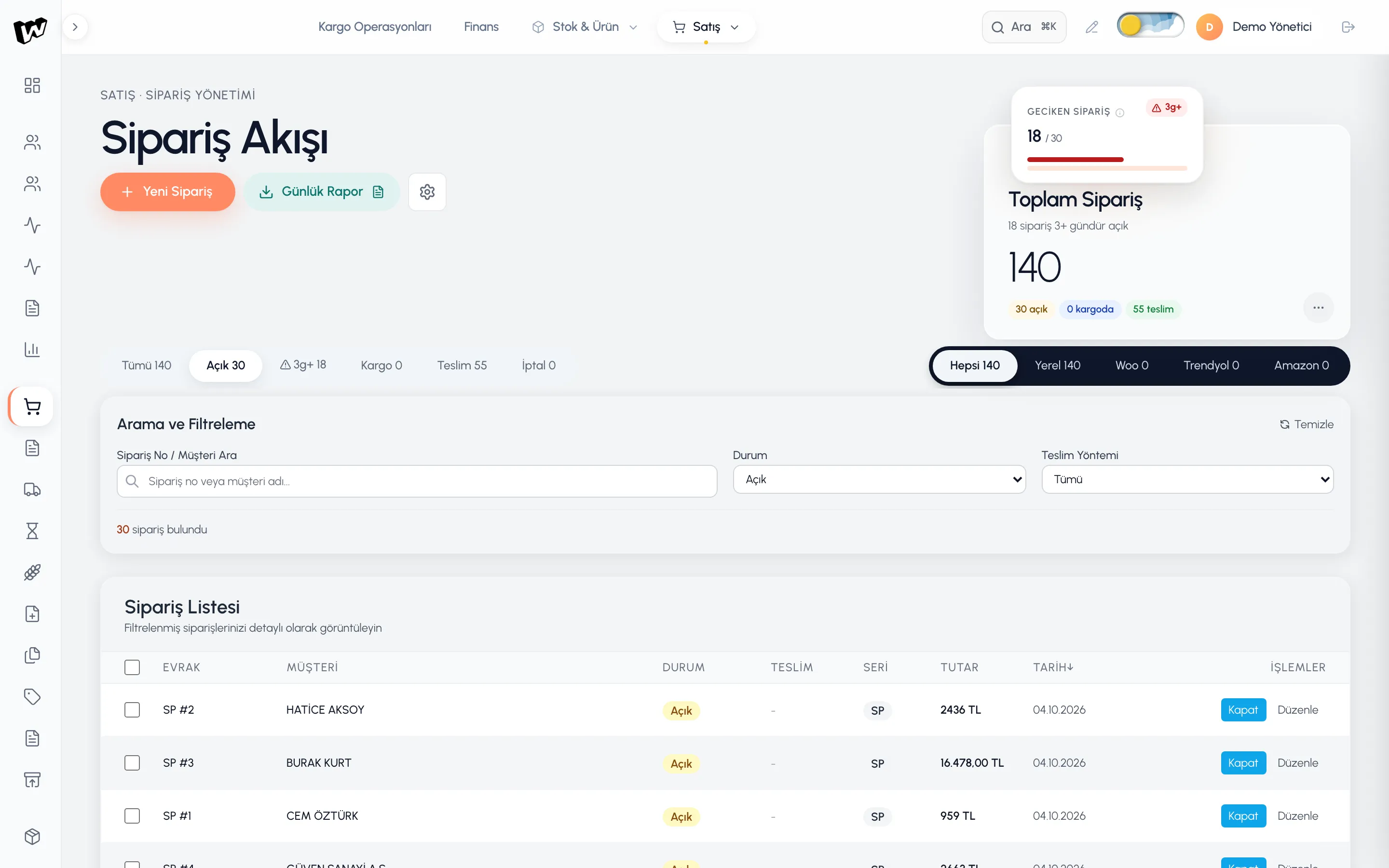1389x868 pixels.
Task: Click the box package icon at sidebar bottom
Action: click(32, 837)
